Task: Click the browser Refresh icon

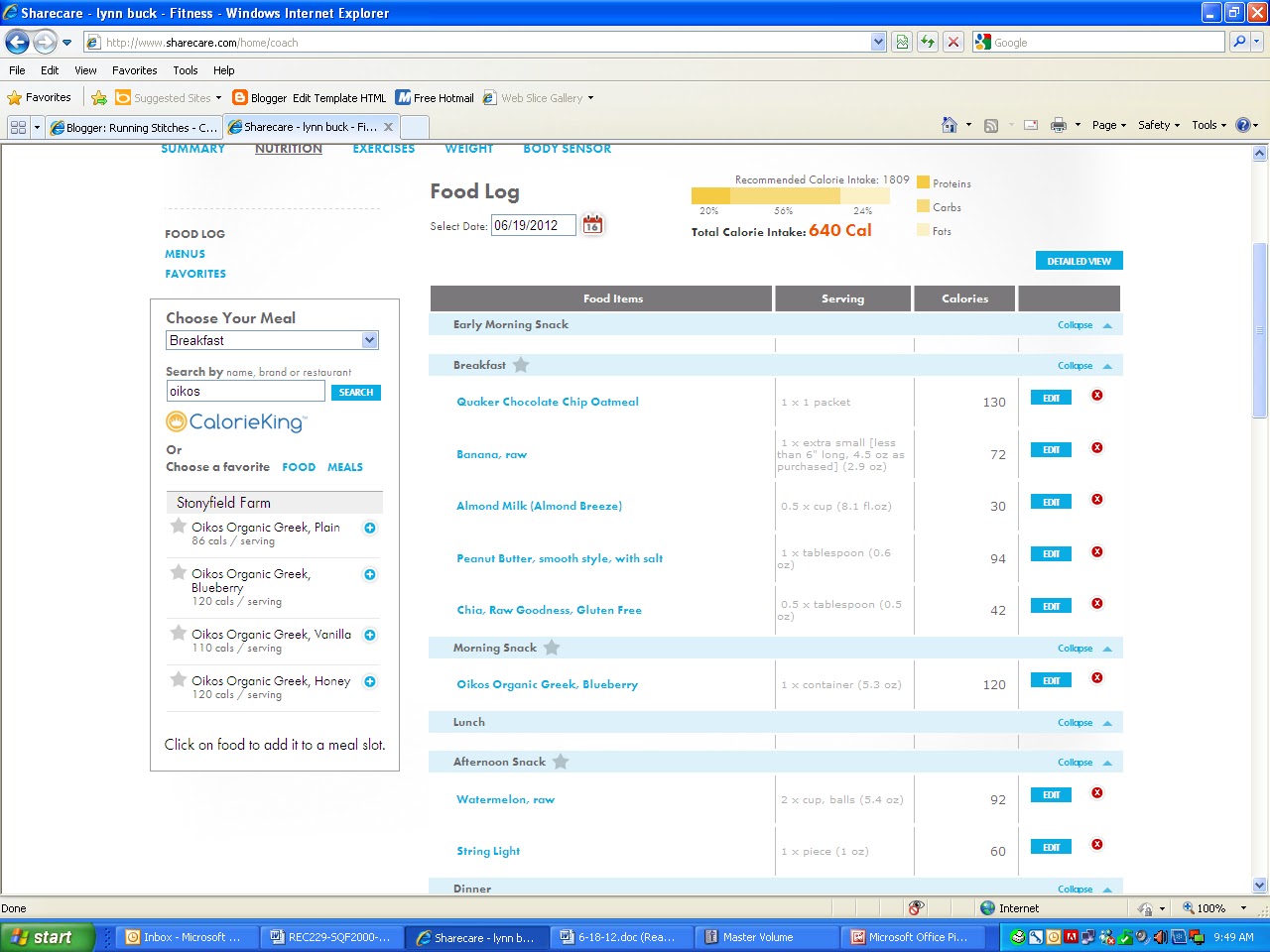Action: [928, 42]
